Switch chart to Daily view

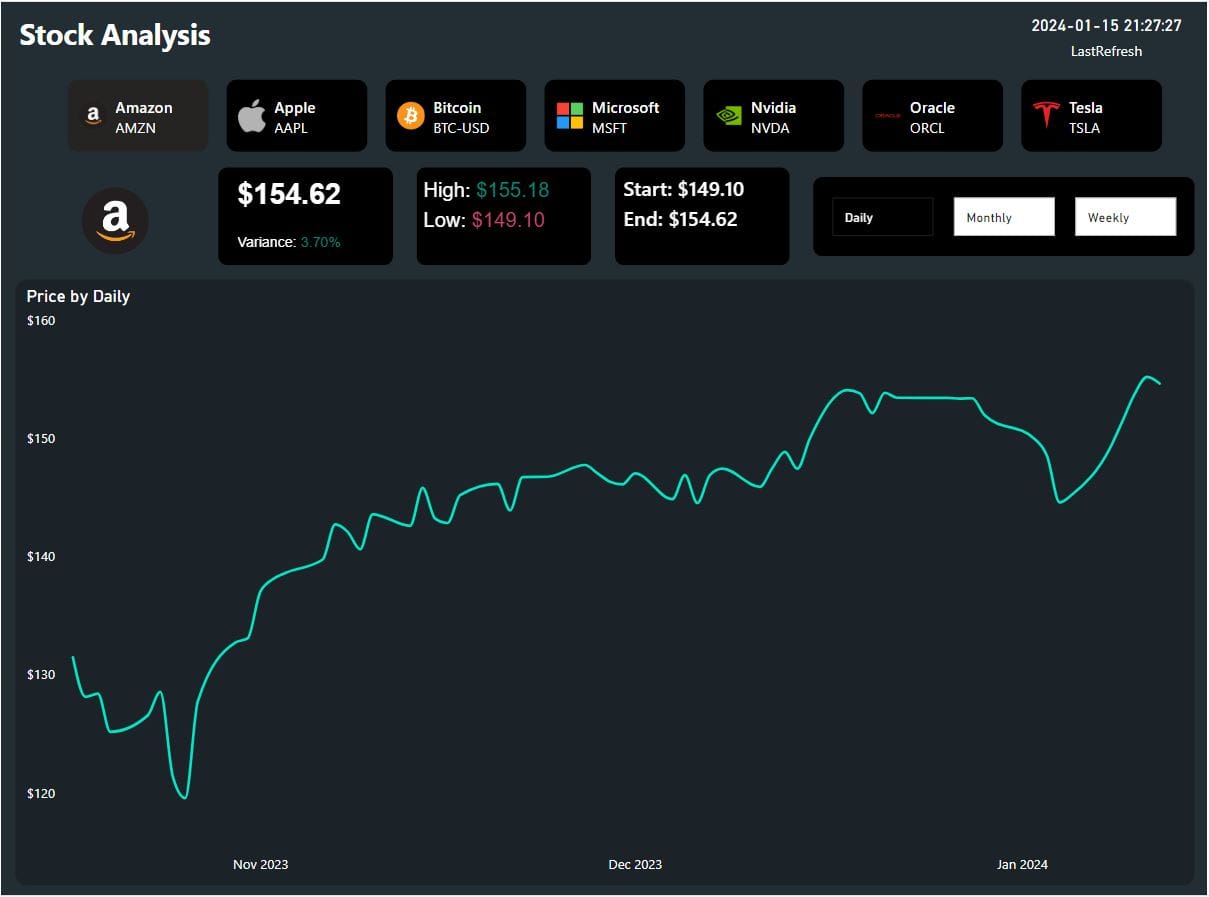pyautogui.click(x=883, y=217)
